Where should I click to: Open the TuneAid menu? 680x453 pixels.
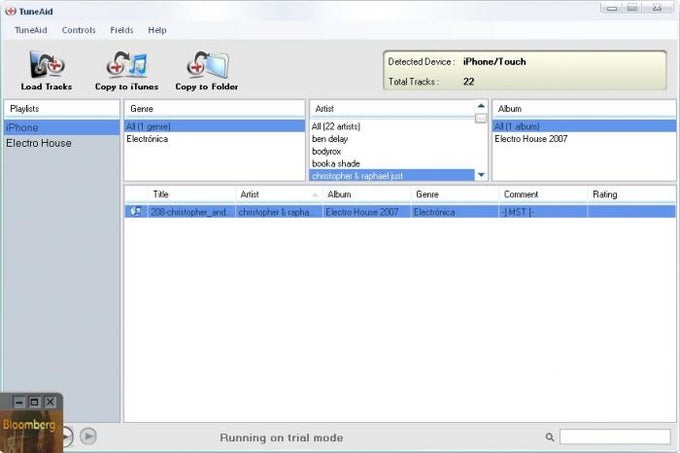(31, 30)
